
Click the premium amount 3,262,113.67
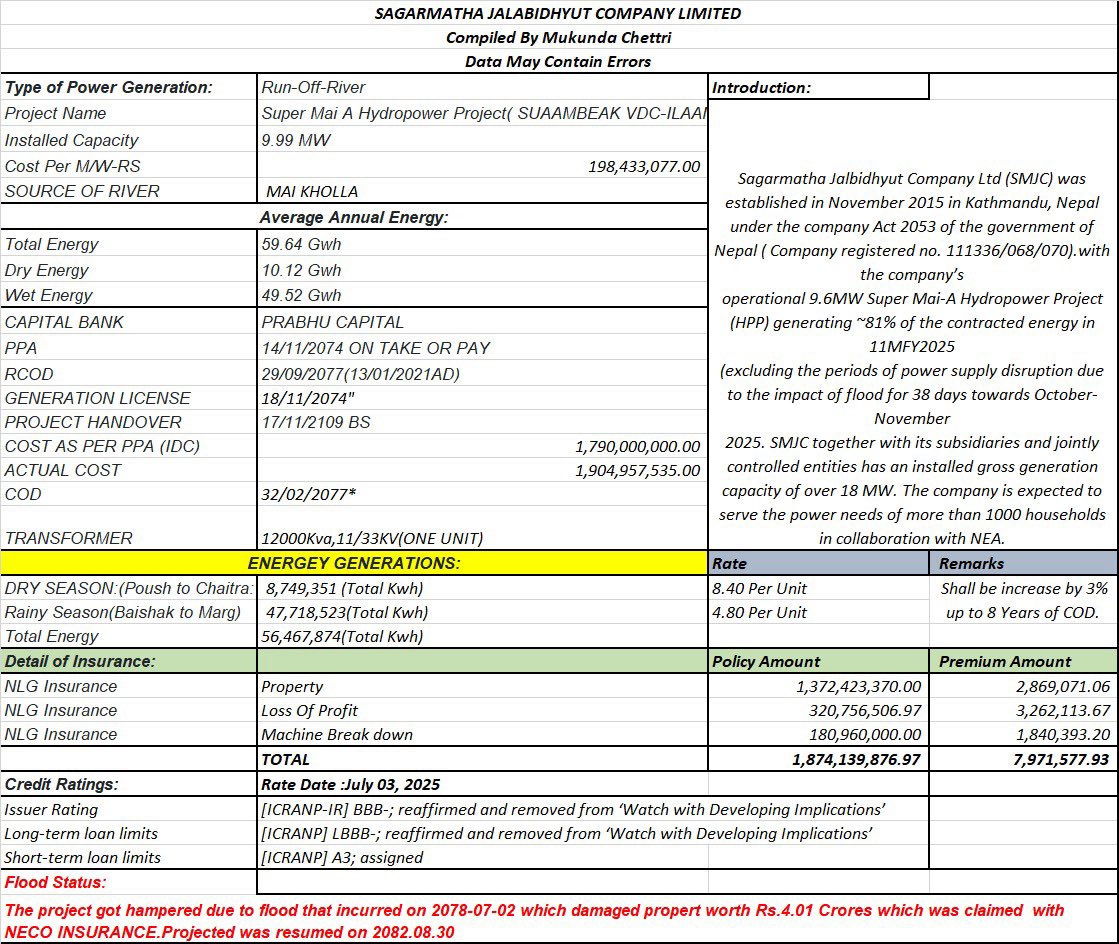(x=1063, y=711)
